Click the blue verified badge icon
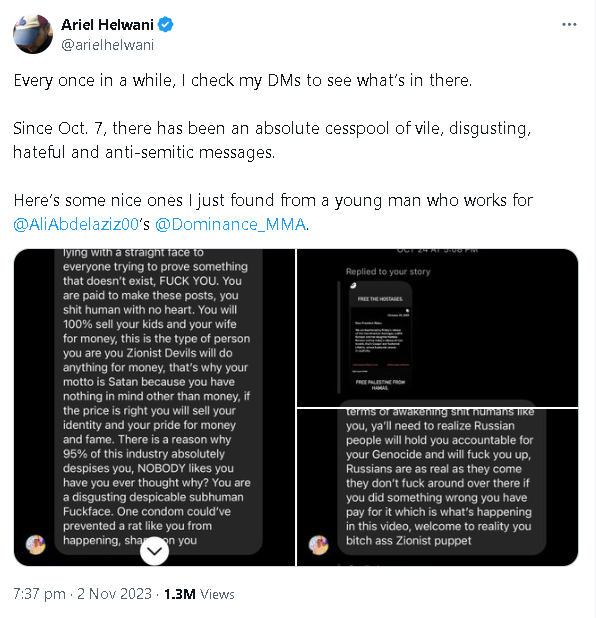The width and height of the screenshot is (596, 618). click(166, 25)
